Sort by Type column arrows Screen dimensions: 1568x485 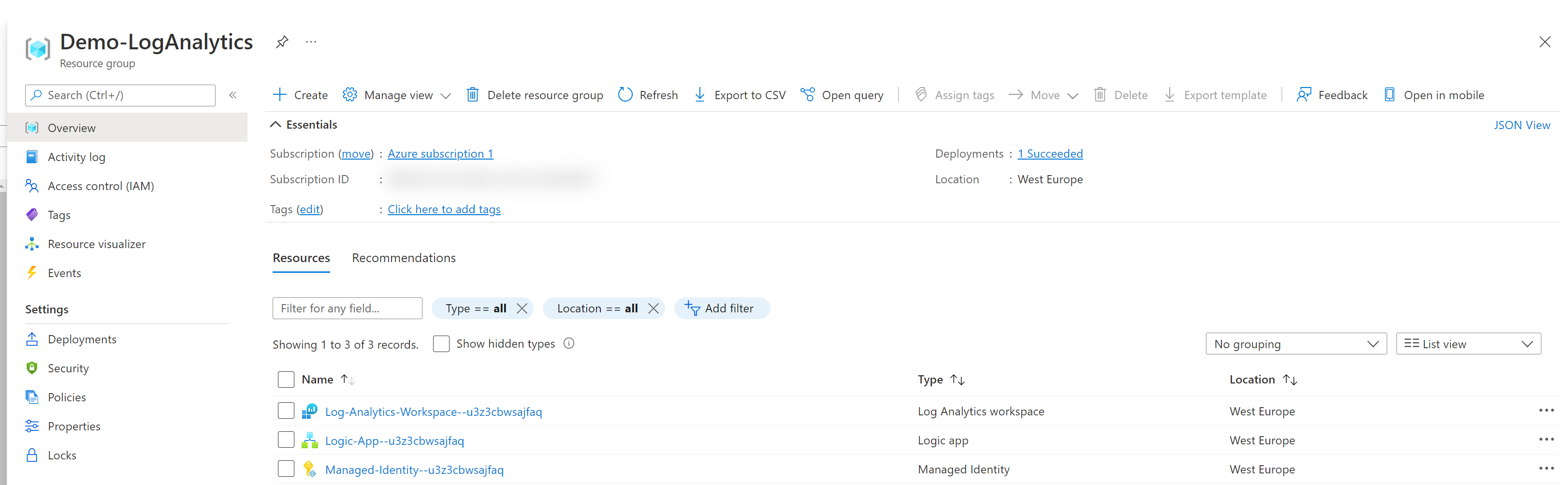click(x=958, y=380)
